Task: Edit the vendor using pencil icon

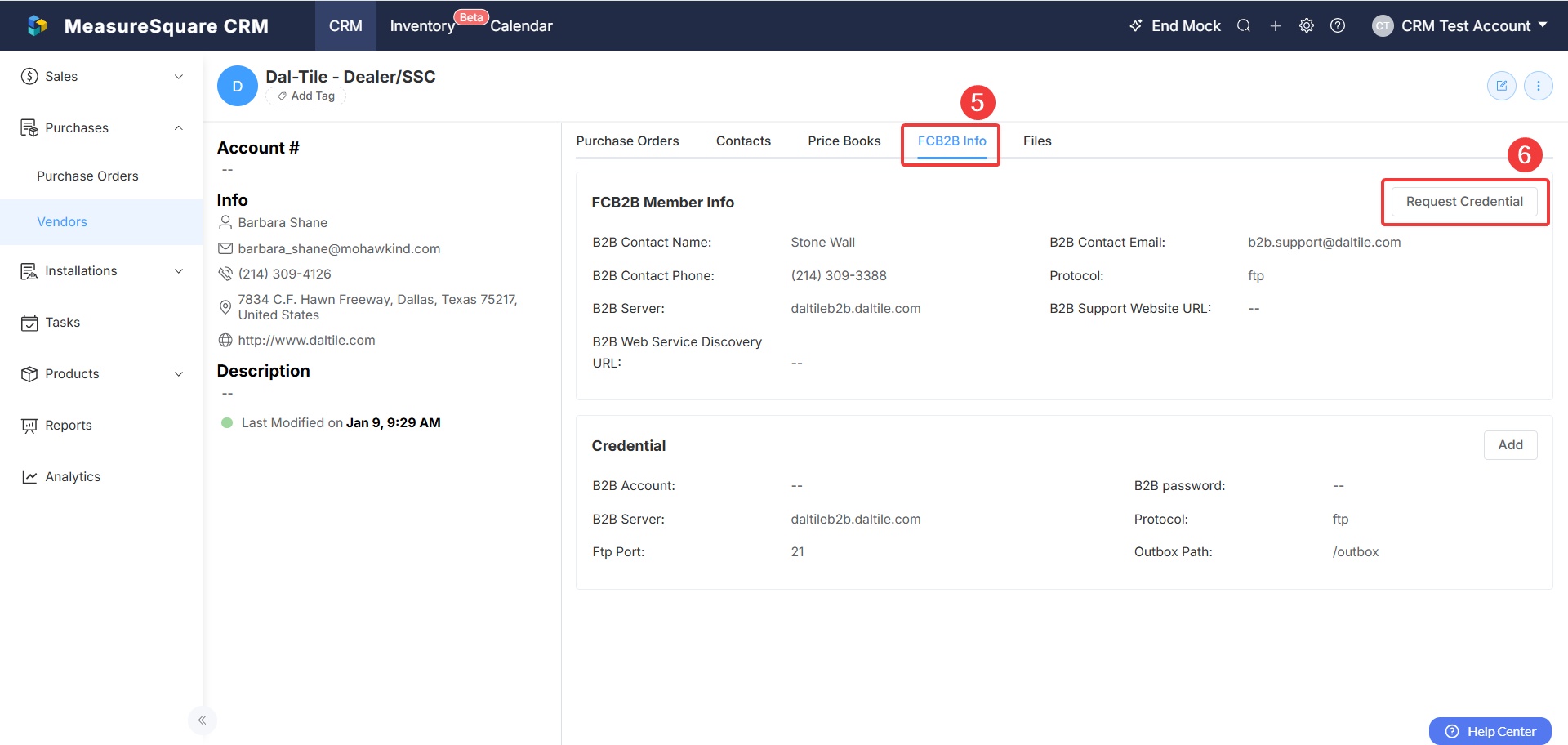Action: 1502,86
